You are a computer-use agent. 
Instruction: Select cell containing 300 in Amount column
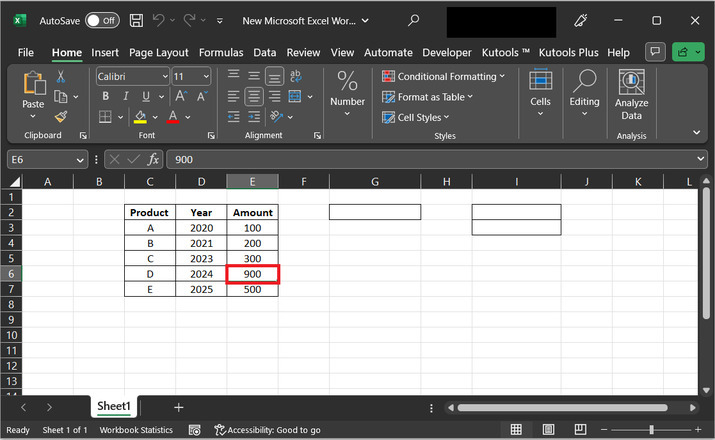click(x=252, y=258)
